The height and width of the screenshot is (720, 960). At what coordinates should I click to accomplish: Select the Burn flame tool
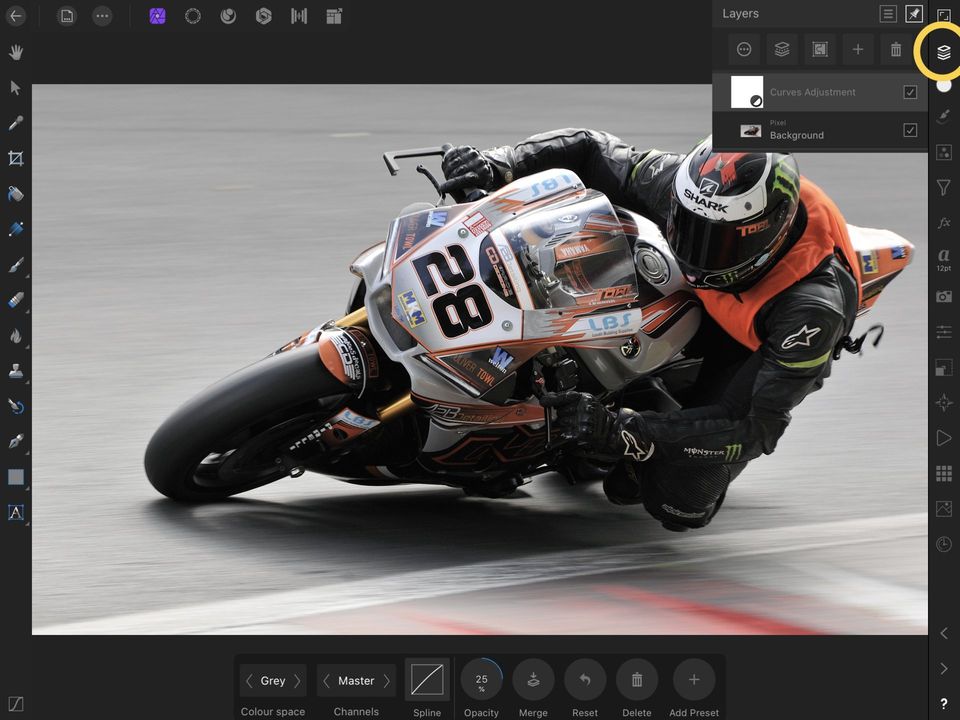[16, 336]
